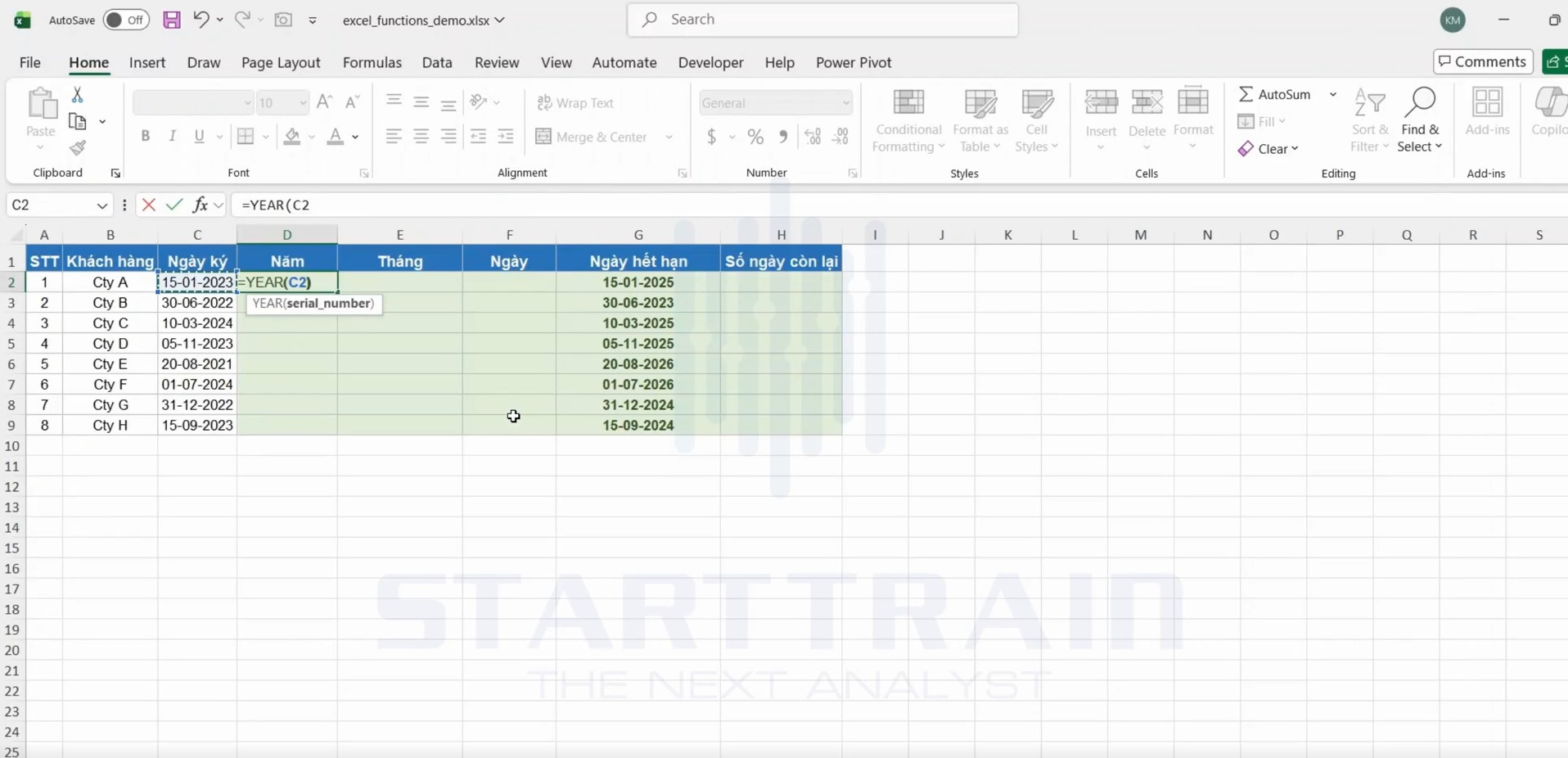This screenshot has height=758, width=1568.
Task: Click the Cut scissors icon
Action: coord(78,95)
